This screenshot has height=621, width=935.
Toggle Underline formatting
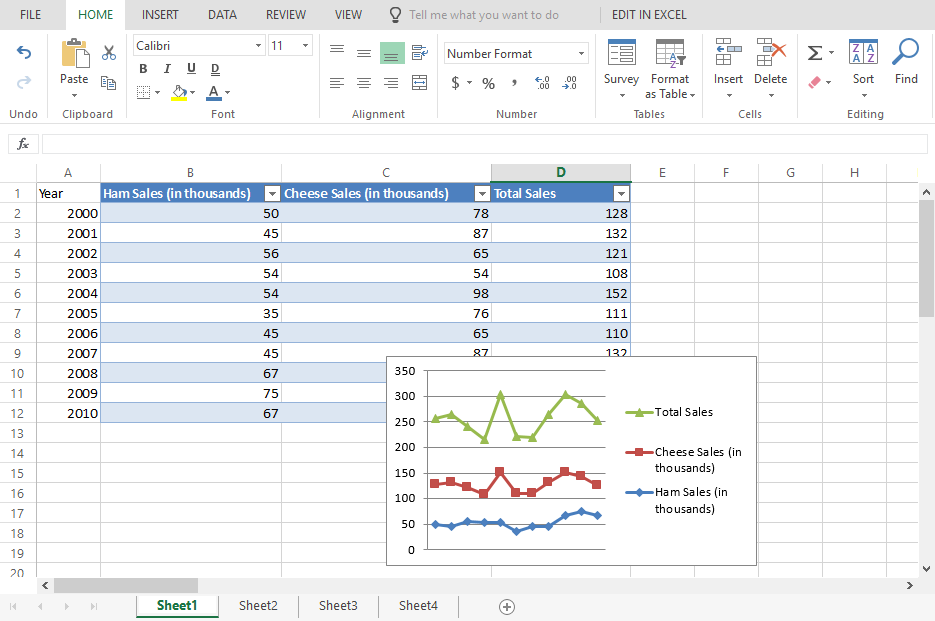click(x=191, y=69)
